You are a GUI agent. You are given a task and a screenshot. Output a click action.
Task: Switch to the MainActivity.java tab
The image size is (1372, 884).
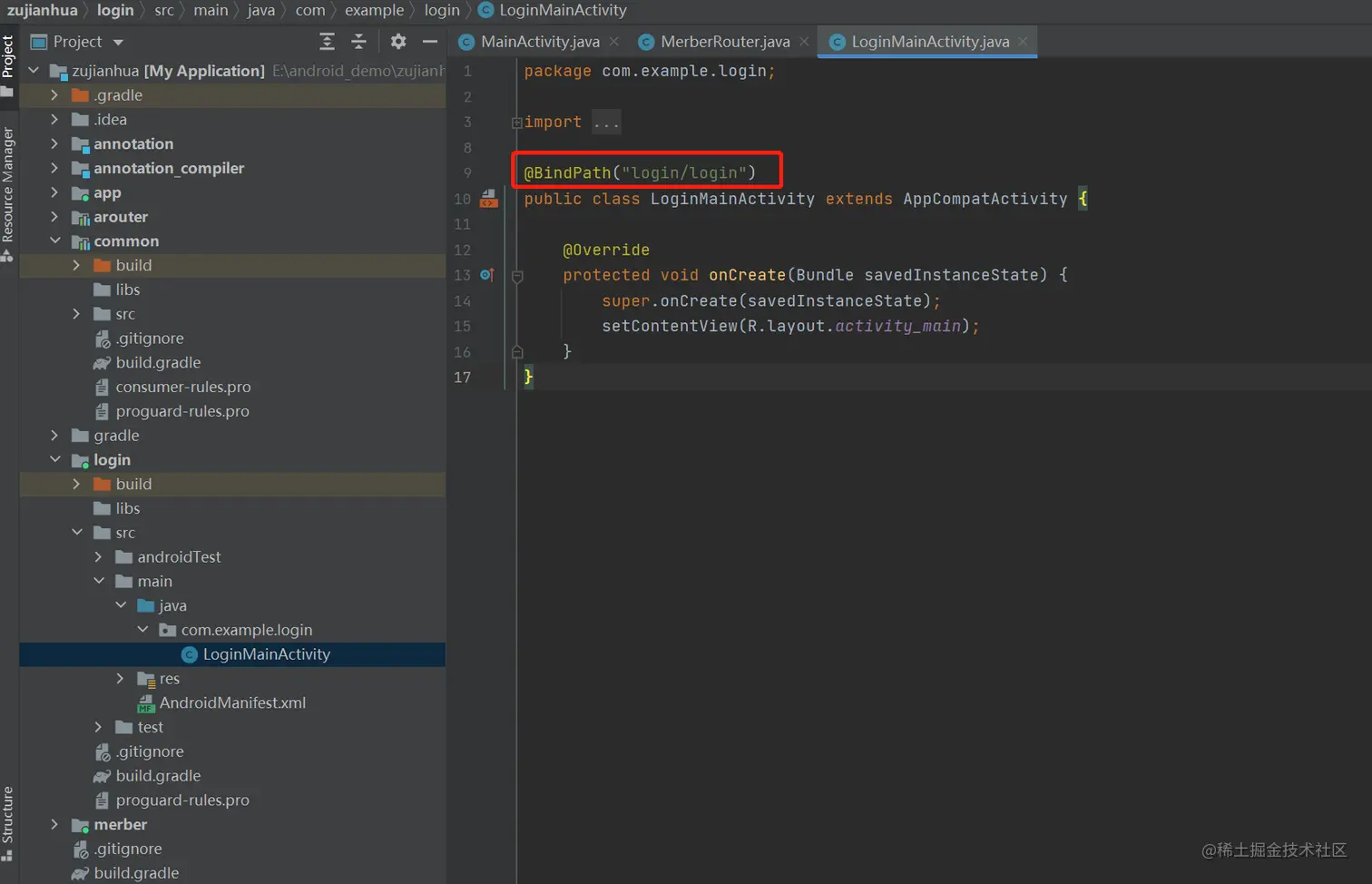[539, 42]
